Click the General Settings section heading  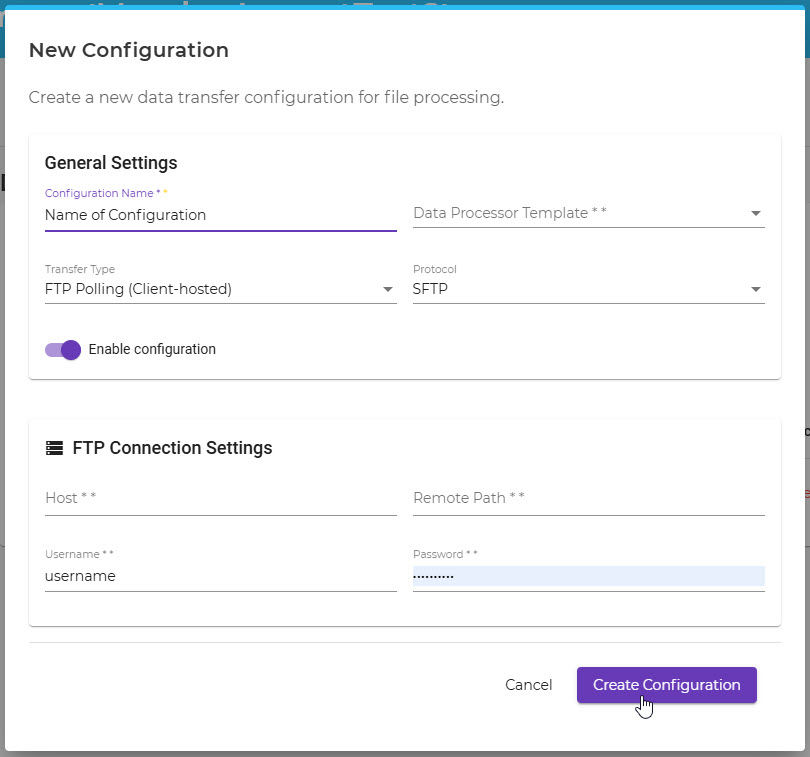tap(111, 163)
